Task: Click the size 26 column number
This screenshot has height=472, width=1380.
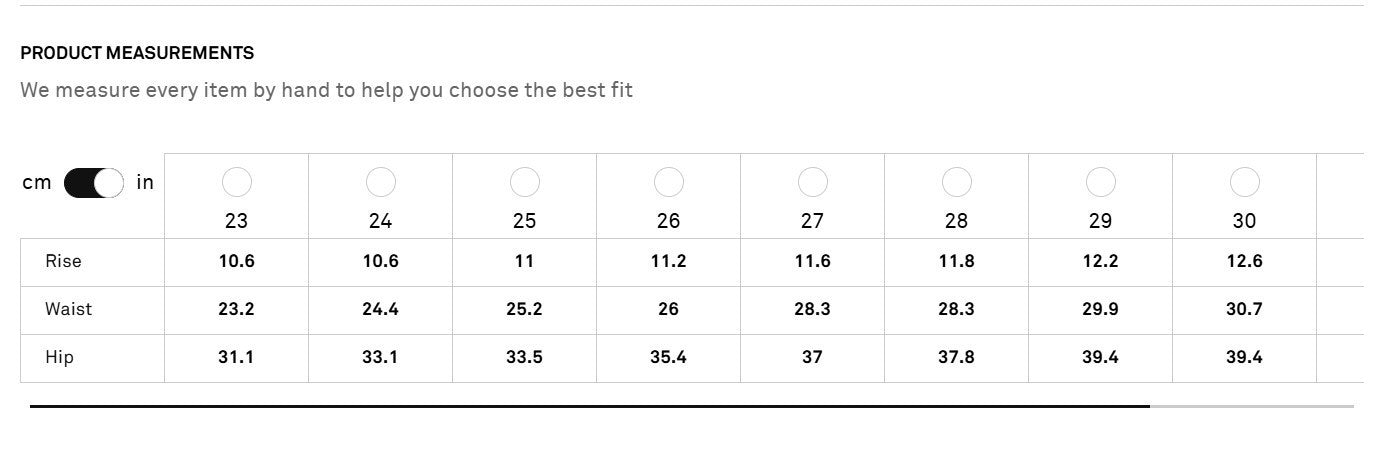Action: (669, 221)
